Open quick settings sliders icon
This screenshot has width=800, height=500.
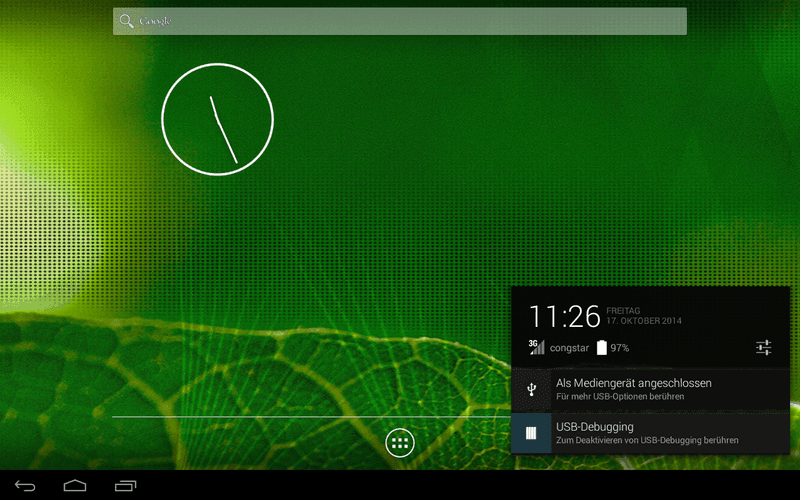coord(763,348)
